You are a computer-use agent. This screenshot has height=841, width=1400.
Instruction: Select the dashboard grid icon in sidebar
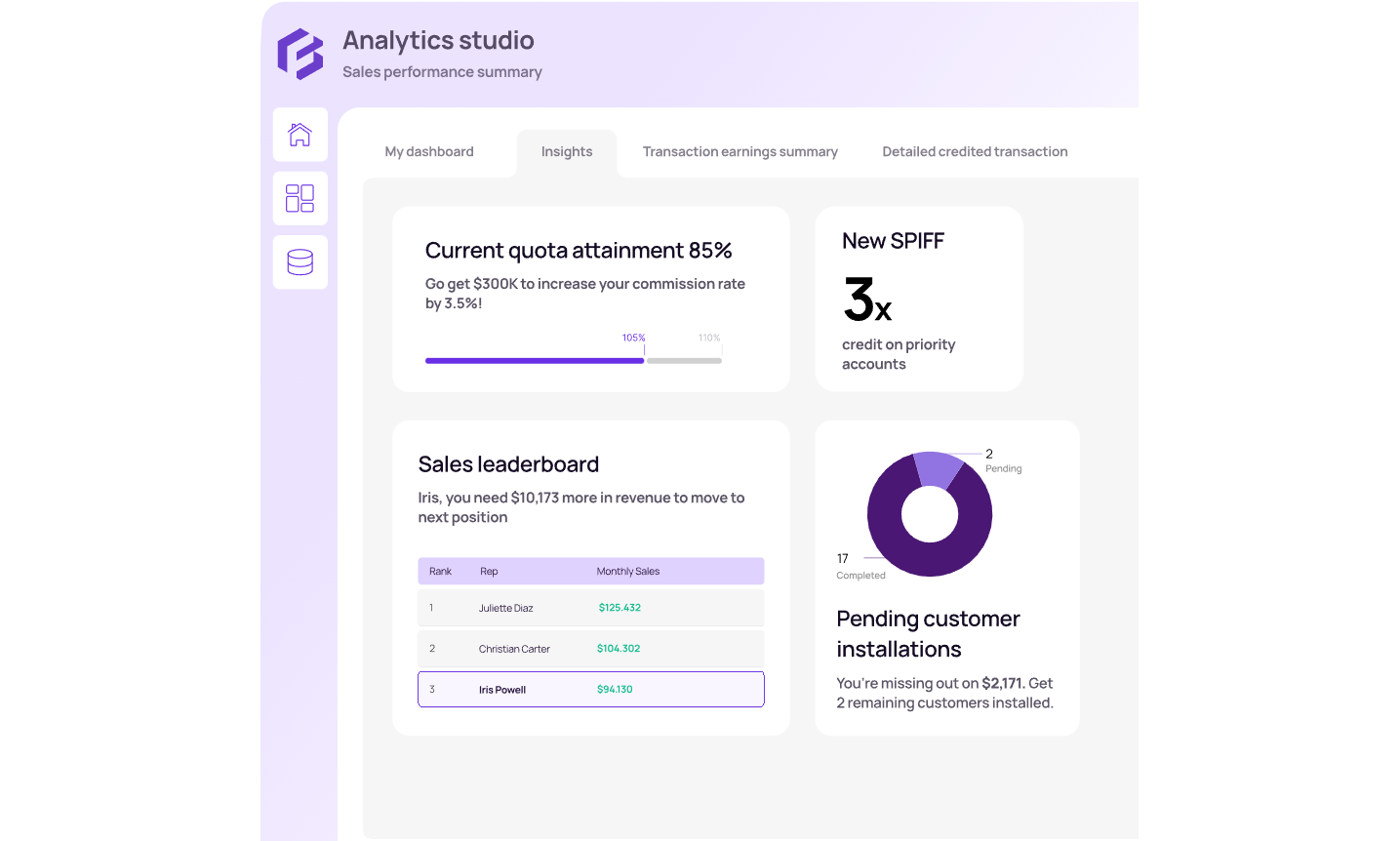point(300,198)
